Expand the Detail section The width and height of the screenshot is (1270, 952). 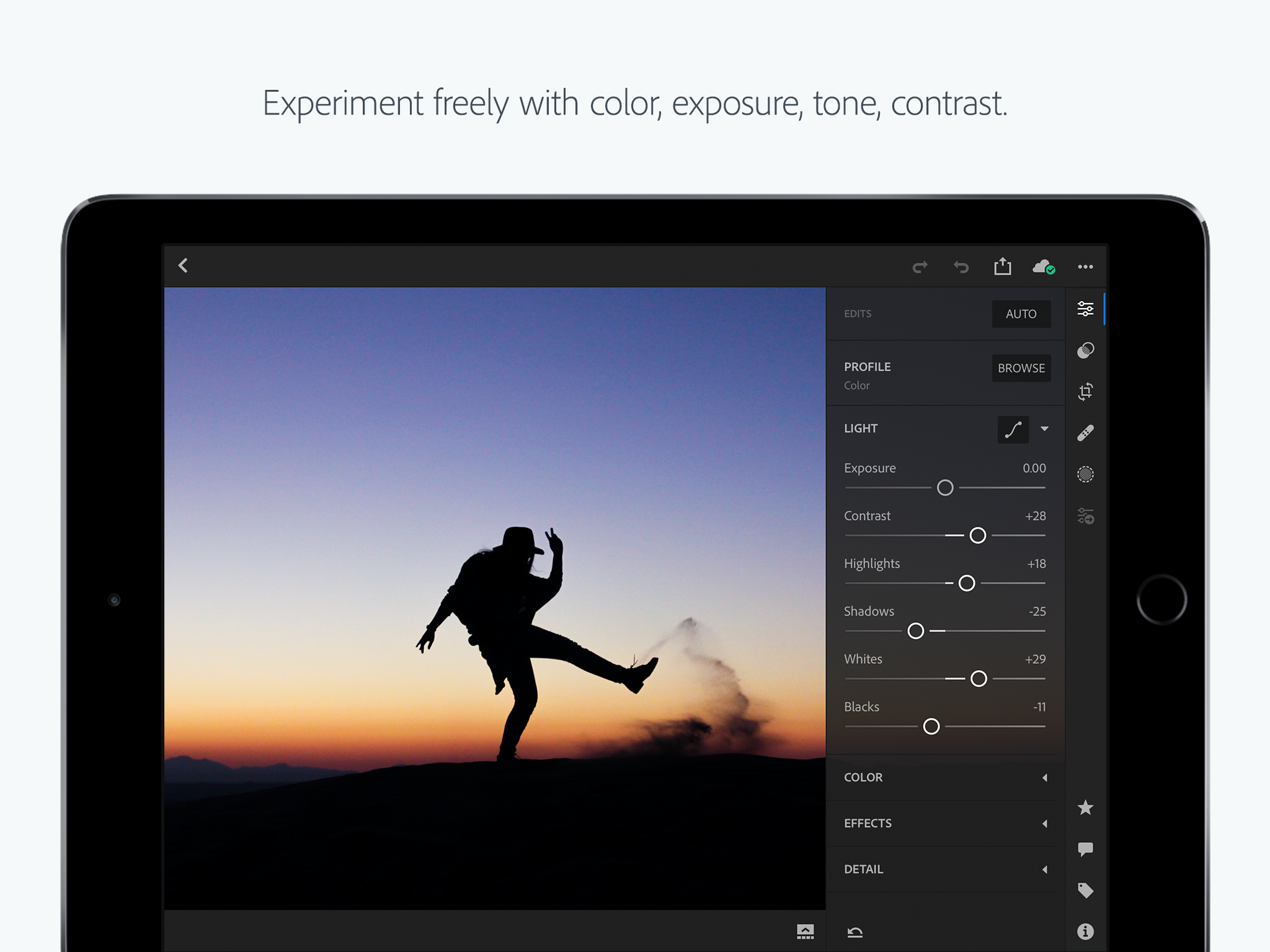pyautogui.click(x=945, y=869)
